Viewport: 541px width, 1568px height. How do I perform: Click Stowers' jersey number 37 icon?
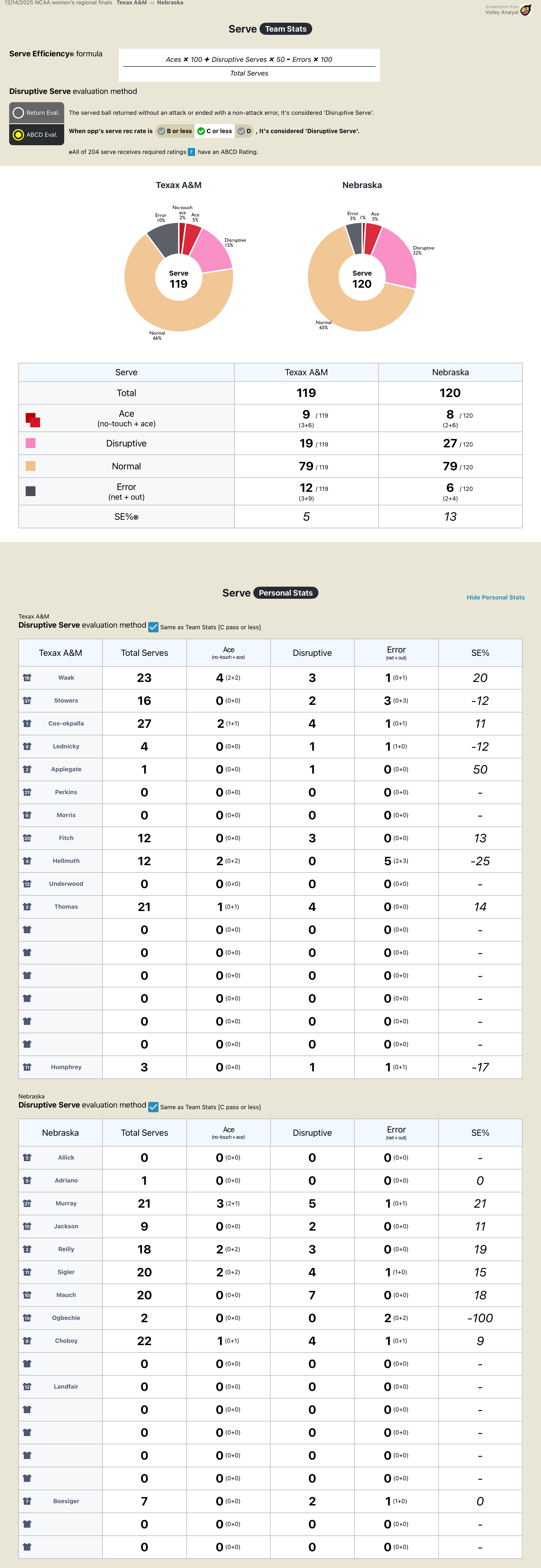click(27, 701)
